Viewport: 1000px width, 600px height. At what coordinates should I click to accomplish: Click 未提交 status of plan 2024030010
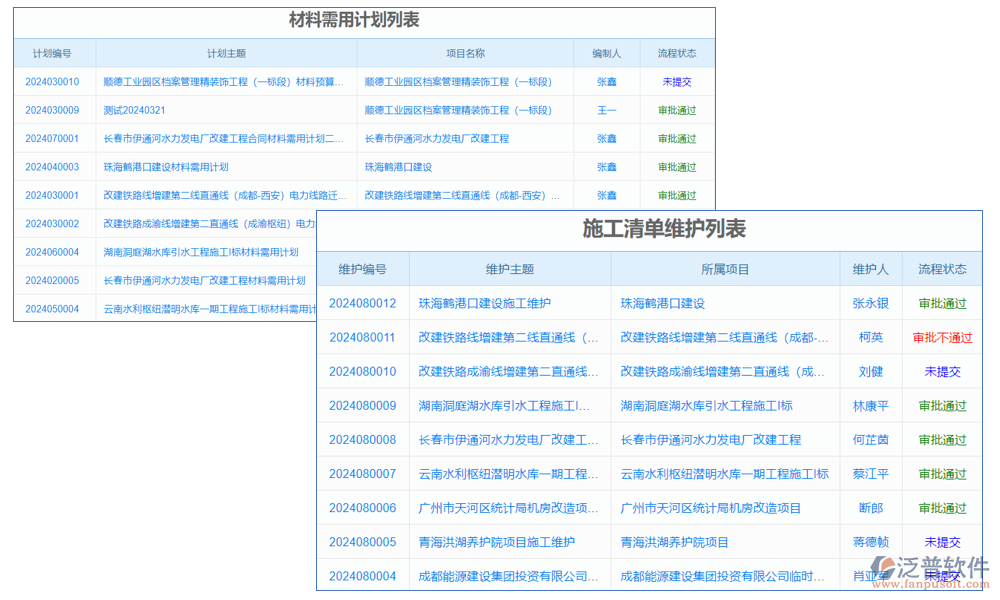(678, 82)
